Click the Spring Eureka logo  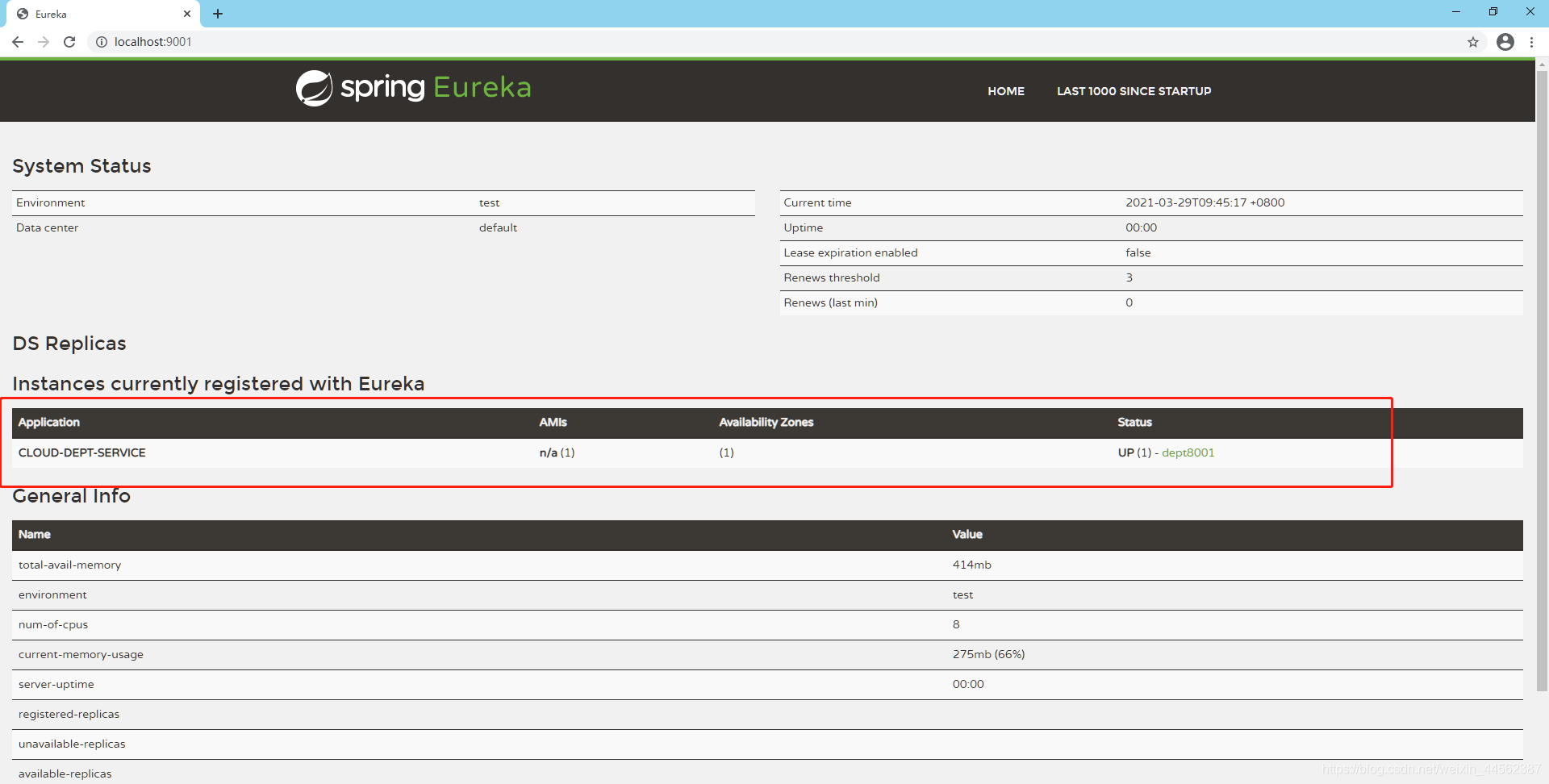(x=413, y=88)
